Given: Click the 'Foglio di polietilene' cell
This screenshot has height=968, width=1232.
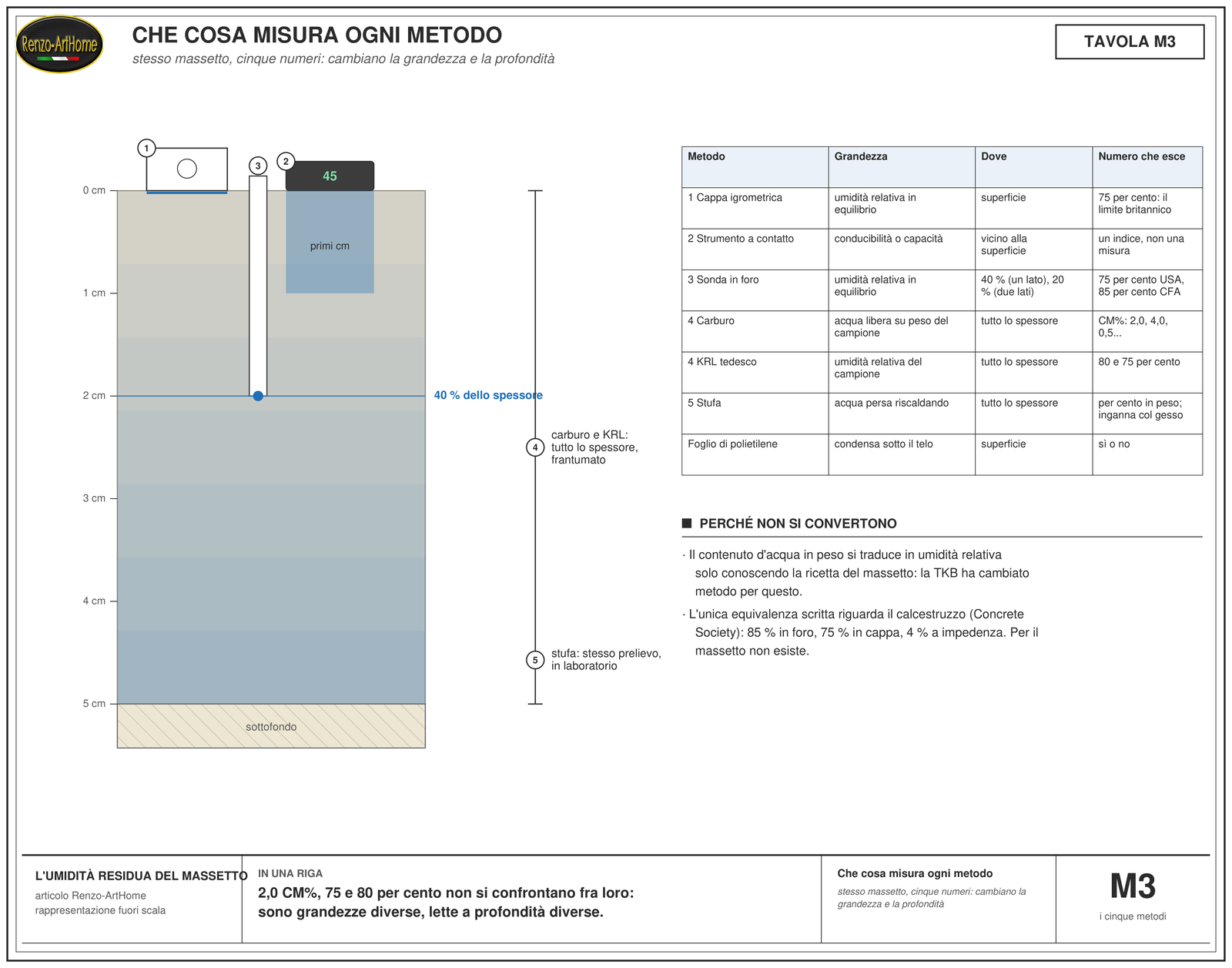Looking at the screenshot, I should (755, 454).
